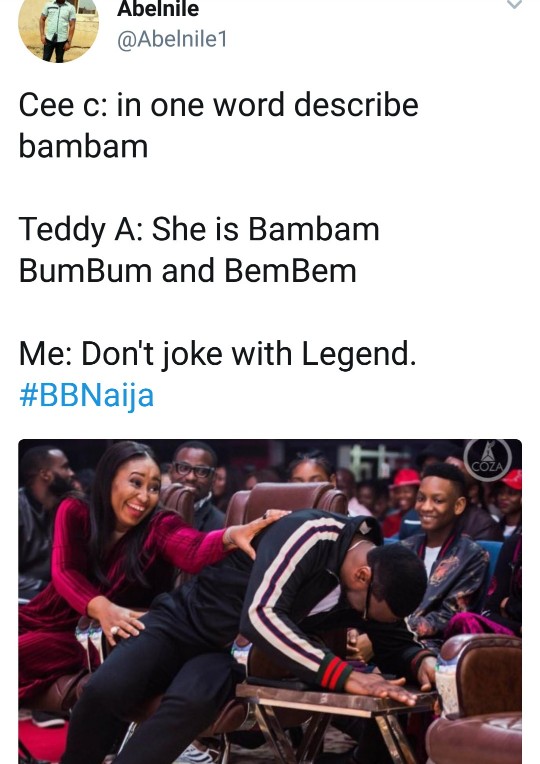Click "BumBum and BemBem" text line
The width and height of the screenshot is (540, 764).
(x=188, y=271)
